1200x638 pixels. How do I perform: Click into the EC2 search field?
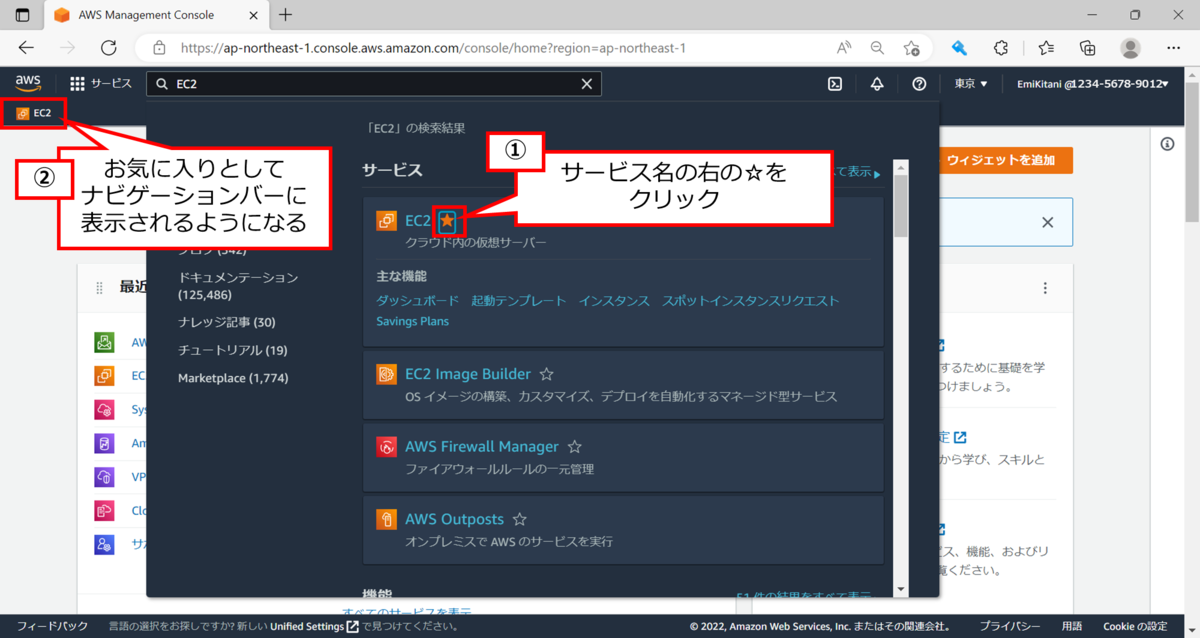tap(374, 84)
